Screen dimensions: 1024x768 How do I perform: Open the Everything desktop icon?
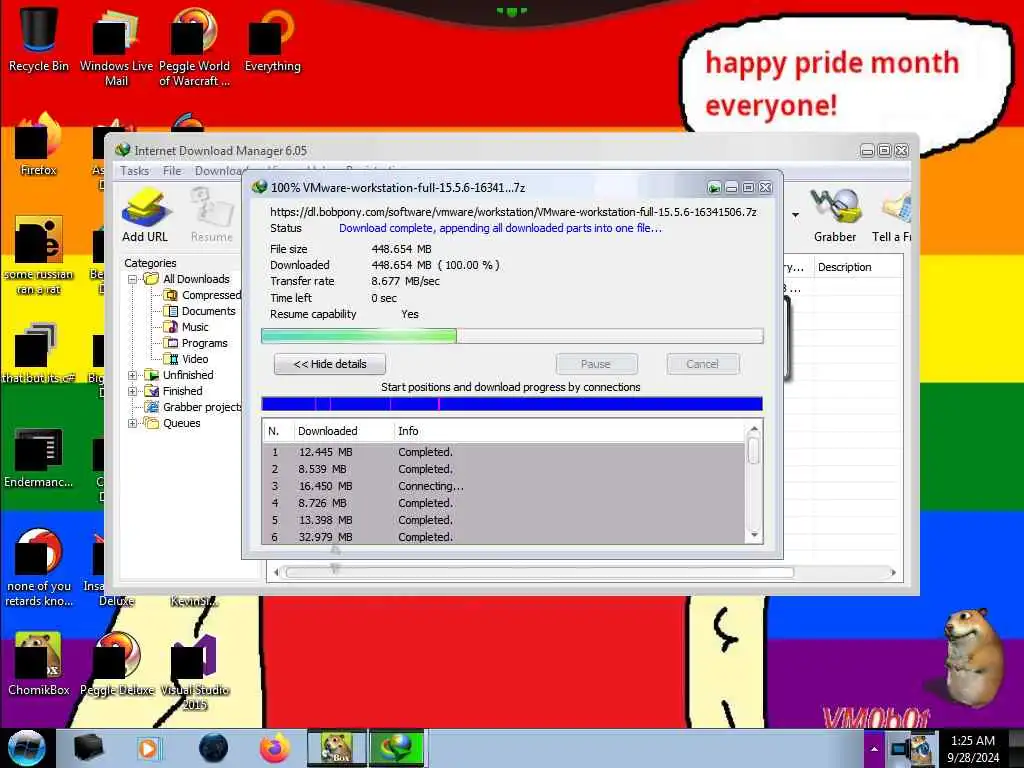point(272,40)
